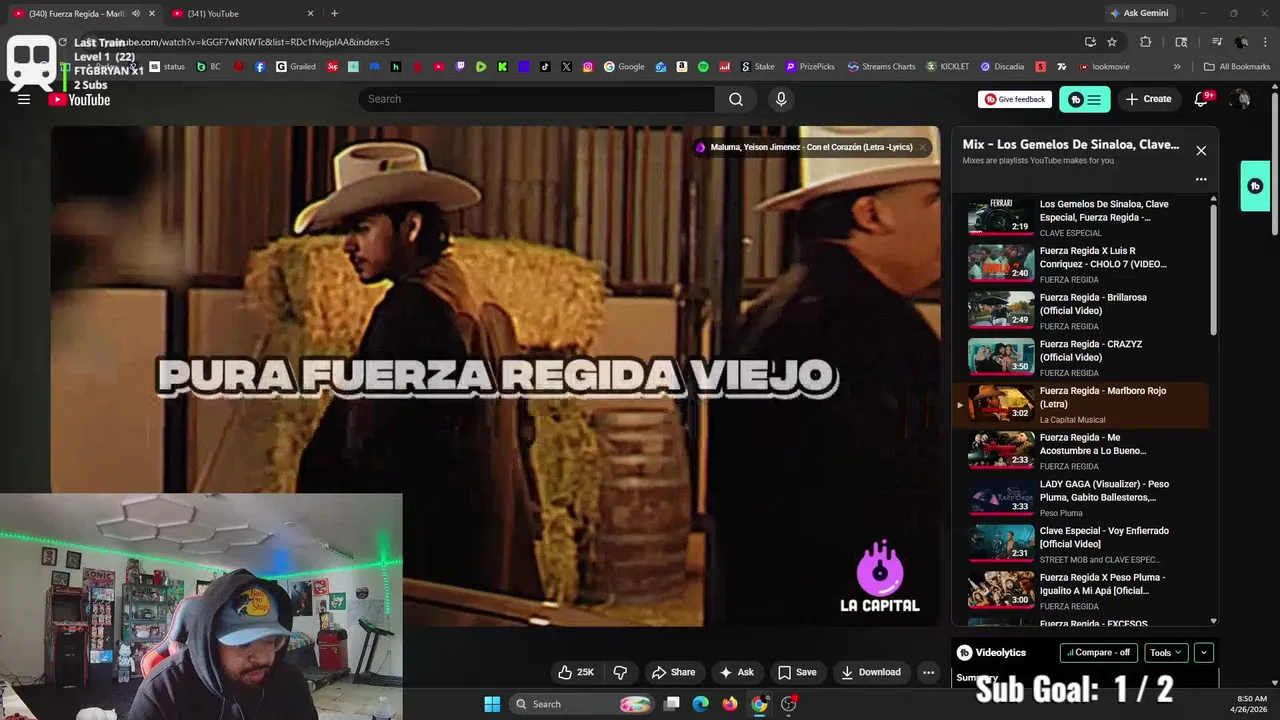Close the (341) YouTube tab
The width and height of the screenshot is (1280, 720).
[310, 14]
